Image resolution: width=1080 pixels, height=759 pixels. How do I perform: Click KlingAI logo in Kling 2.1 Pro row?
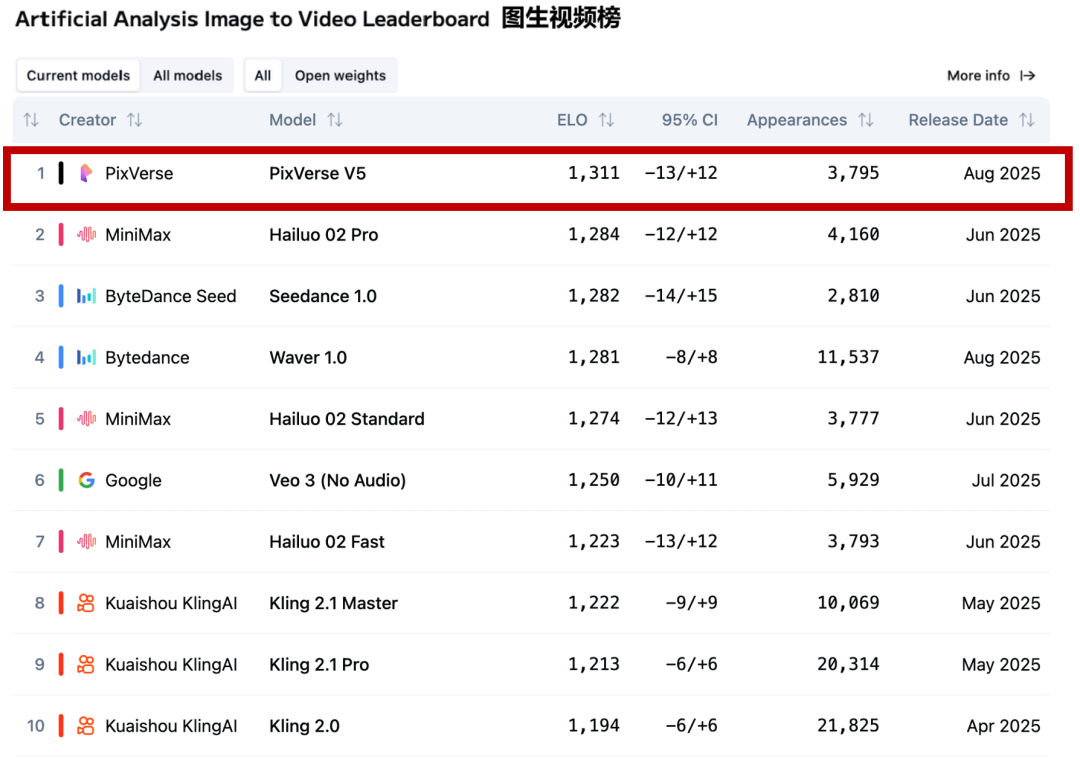point(86,665)
